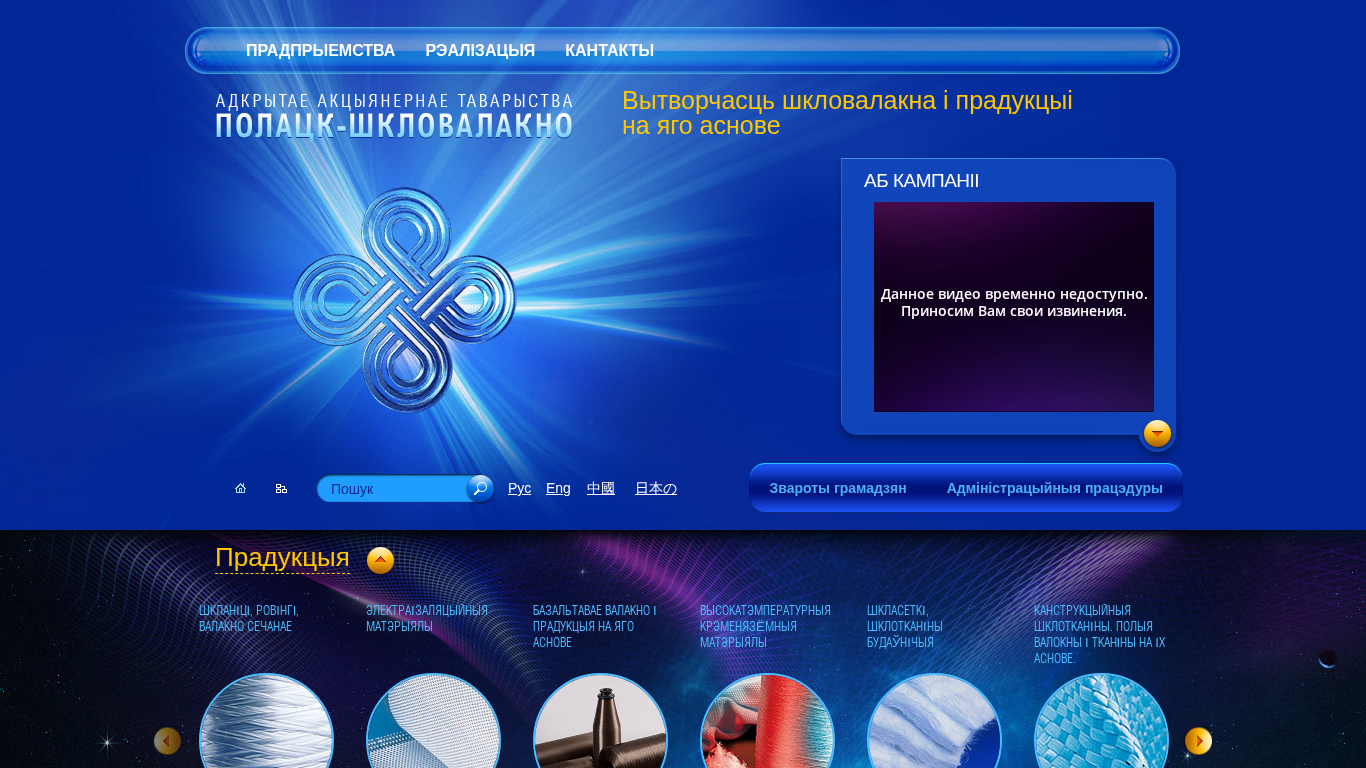This screenshot has width=1366, height=768.
Task: Switch language to Chinese 中國
Action: pyautogui.click(x=601, y=488)
